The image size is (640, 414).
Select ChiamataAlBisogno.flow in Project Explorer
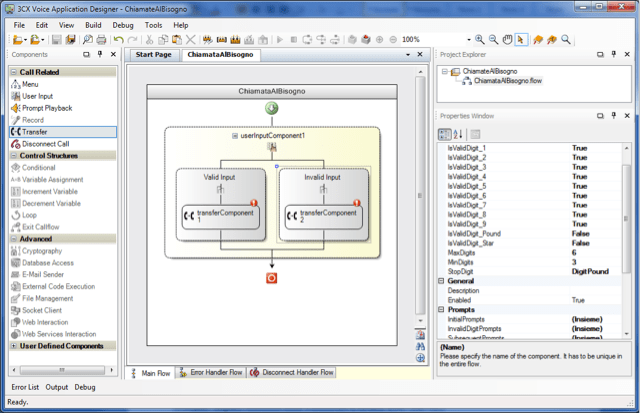pos(502,81)
